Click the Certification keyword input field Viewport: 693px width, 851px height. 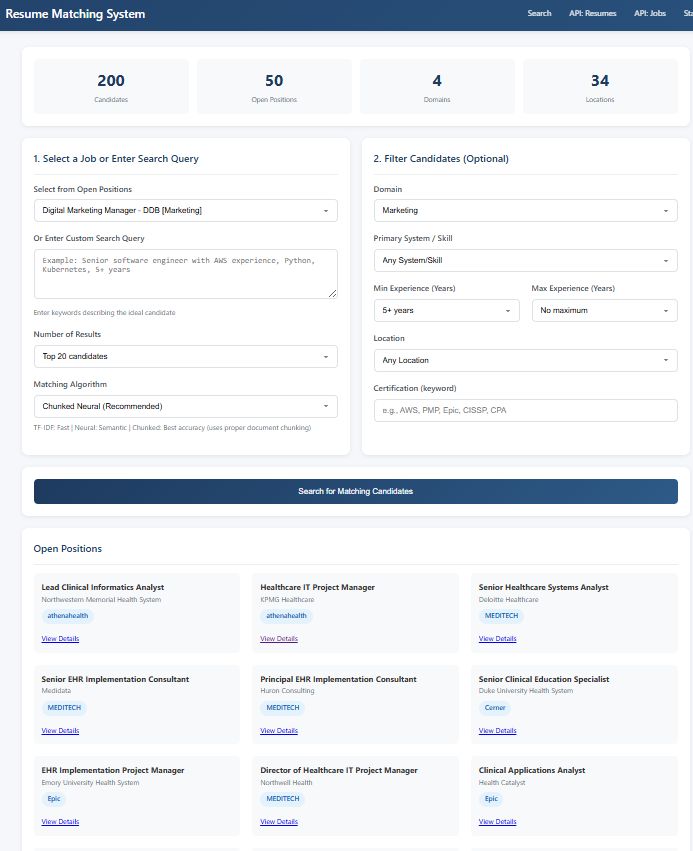[x=525, y=410]
